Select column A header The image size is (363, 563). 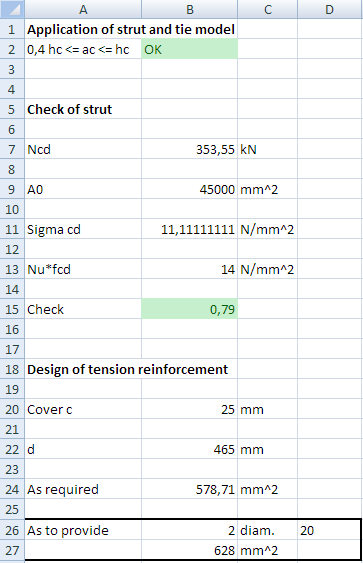83,9
